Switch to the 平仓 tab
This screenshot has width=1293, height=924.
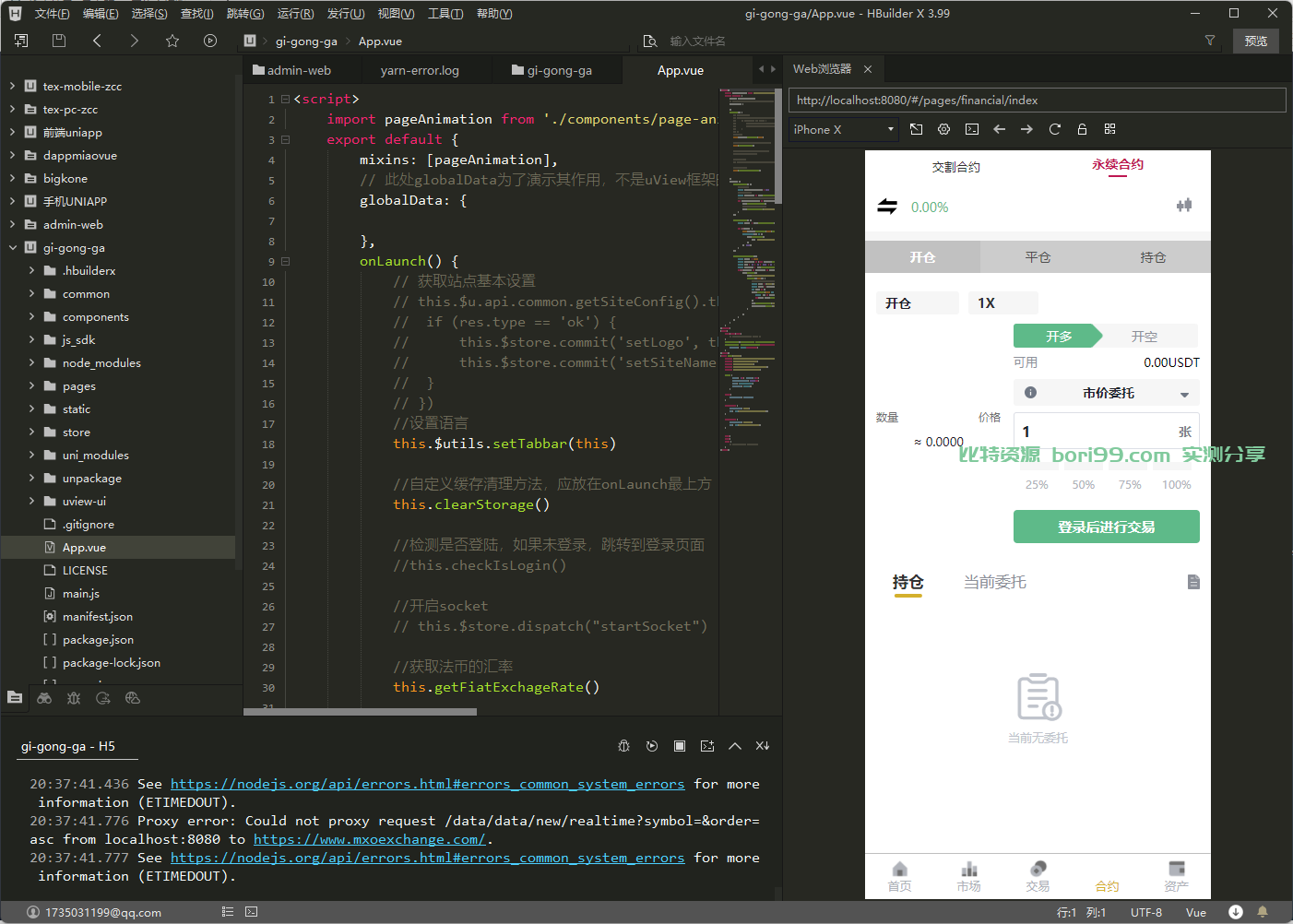tap(1038, 257)
